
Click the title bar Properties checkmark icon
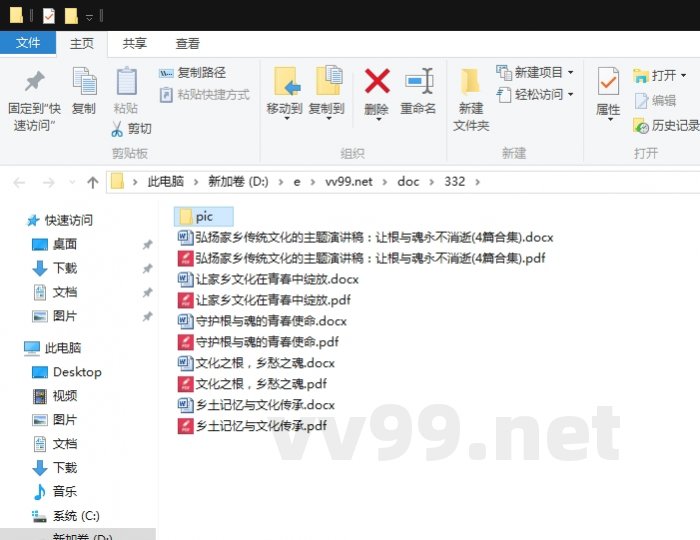(x=49, y=16)
